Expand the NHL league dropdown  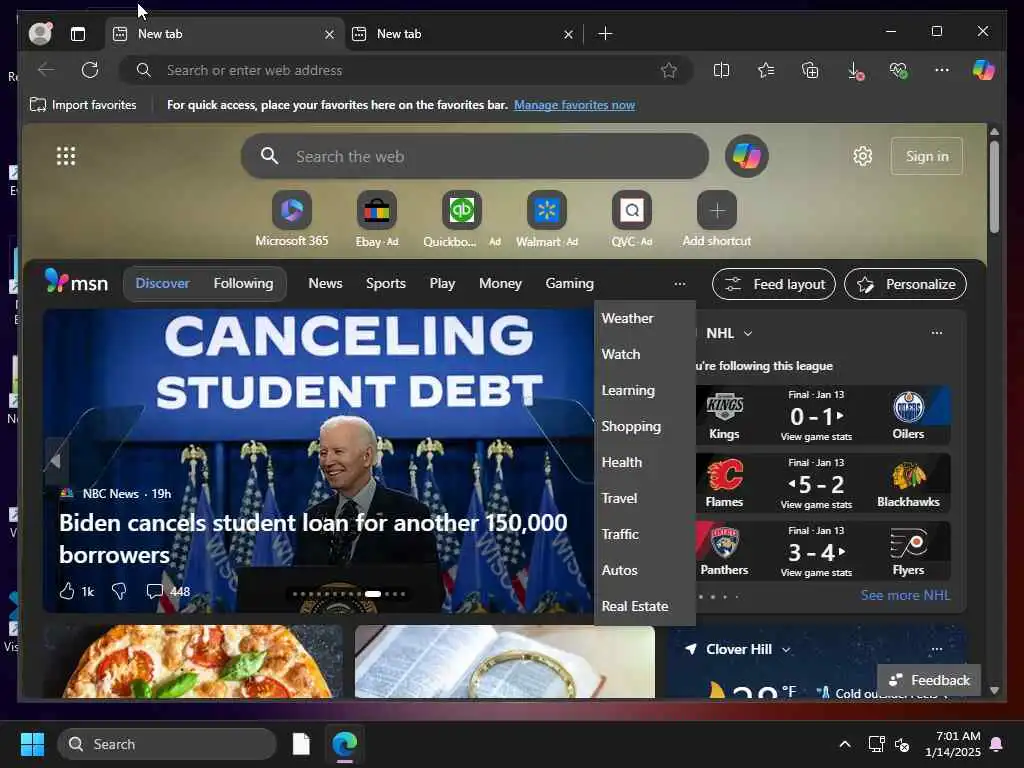748,333
